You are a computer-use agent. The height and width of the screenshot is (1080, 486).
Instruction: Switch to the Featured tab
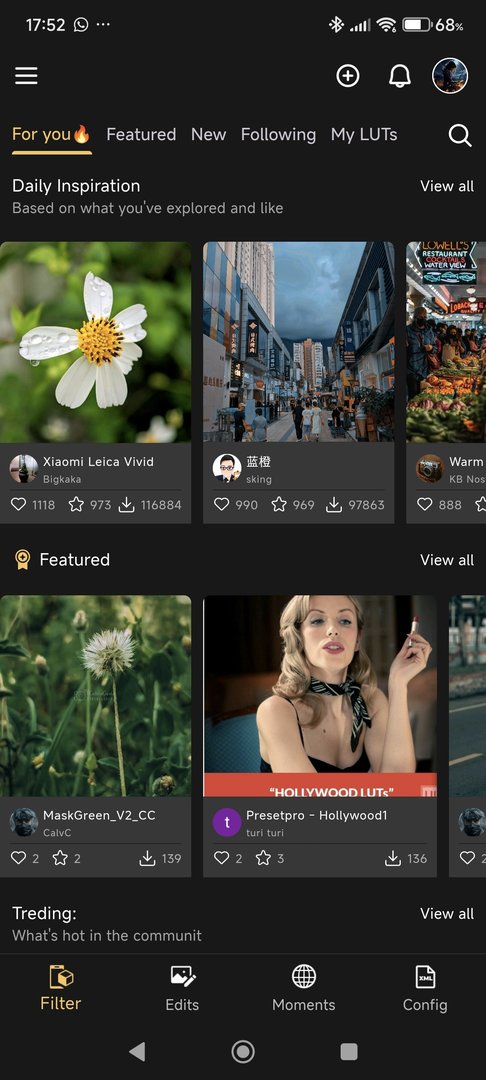click(141, 134)
